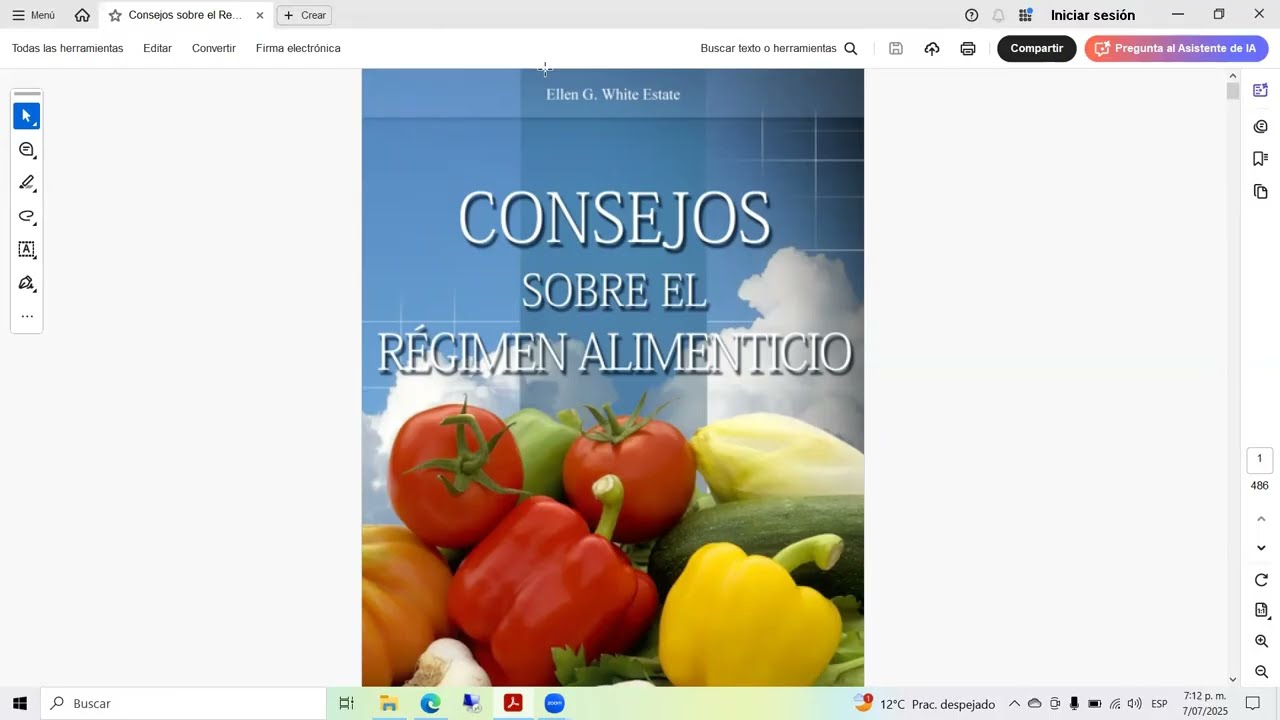Viewport: 1280px width, 720px height.
Task: Open the Firma electrónica menu item
Action: coord(298,48)
